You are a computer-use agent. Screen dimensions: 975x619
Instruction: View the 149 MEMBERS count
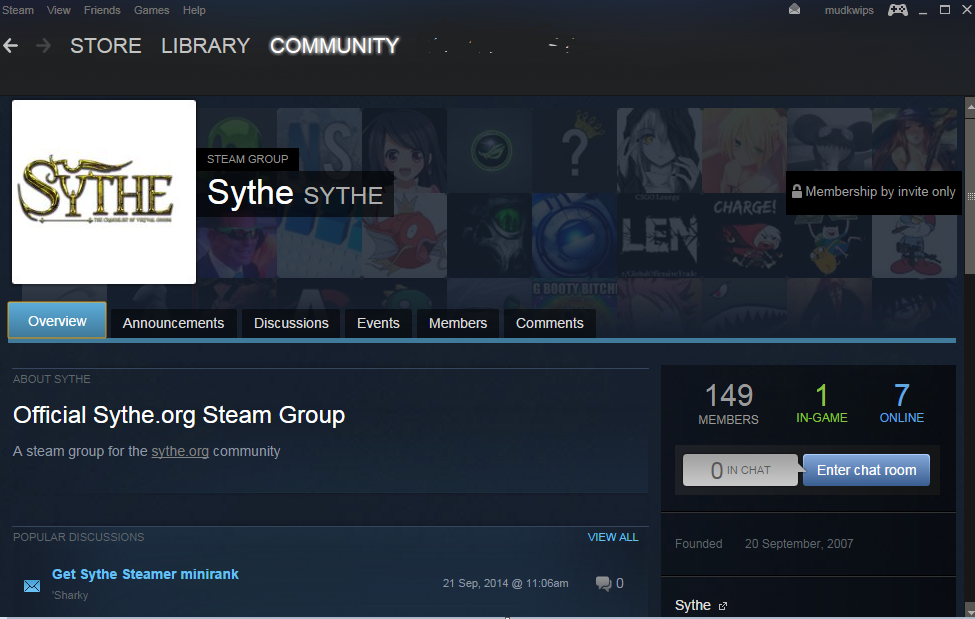[x=728, y=404]
